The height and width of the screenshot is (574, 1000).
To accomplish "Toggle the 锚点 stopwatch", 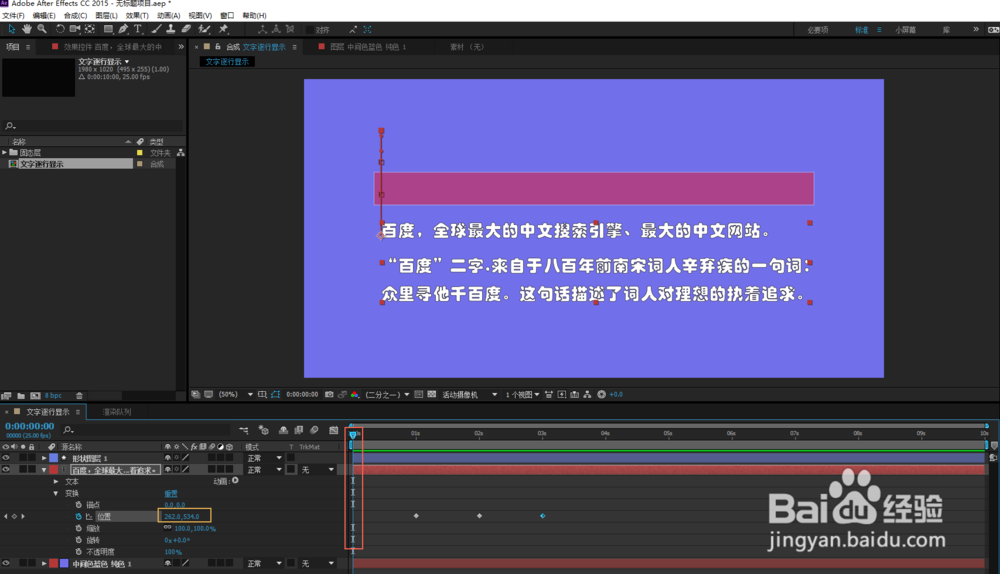I will (78, 504).
